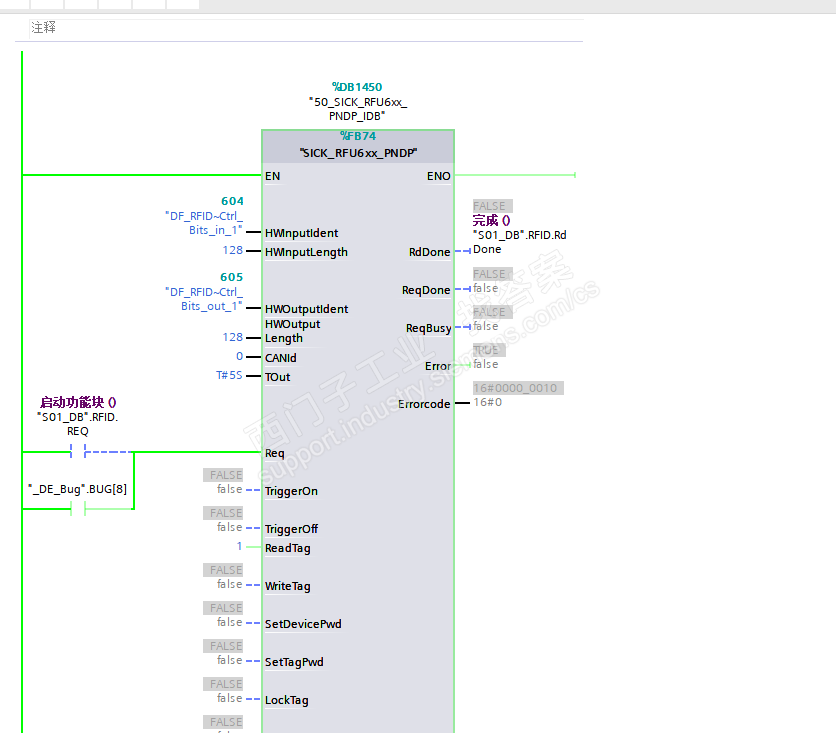836x733 pixels.
Task: Click the 注释 comment field
Action: tap(44, 28)
